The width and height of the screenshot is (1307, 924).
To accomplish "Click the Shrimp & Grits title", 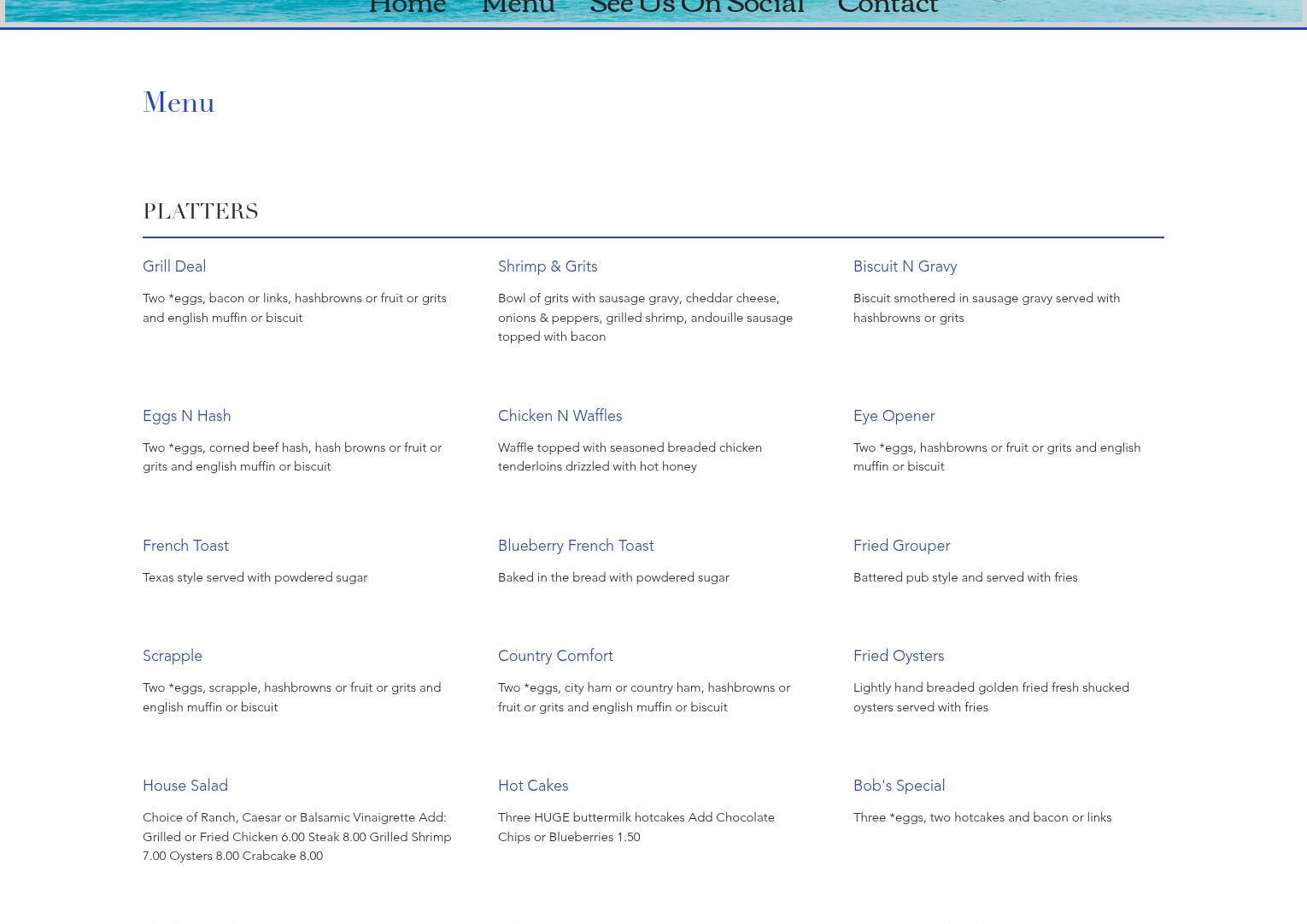I will pyautogui.click(x=548, y=266).
